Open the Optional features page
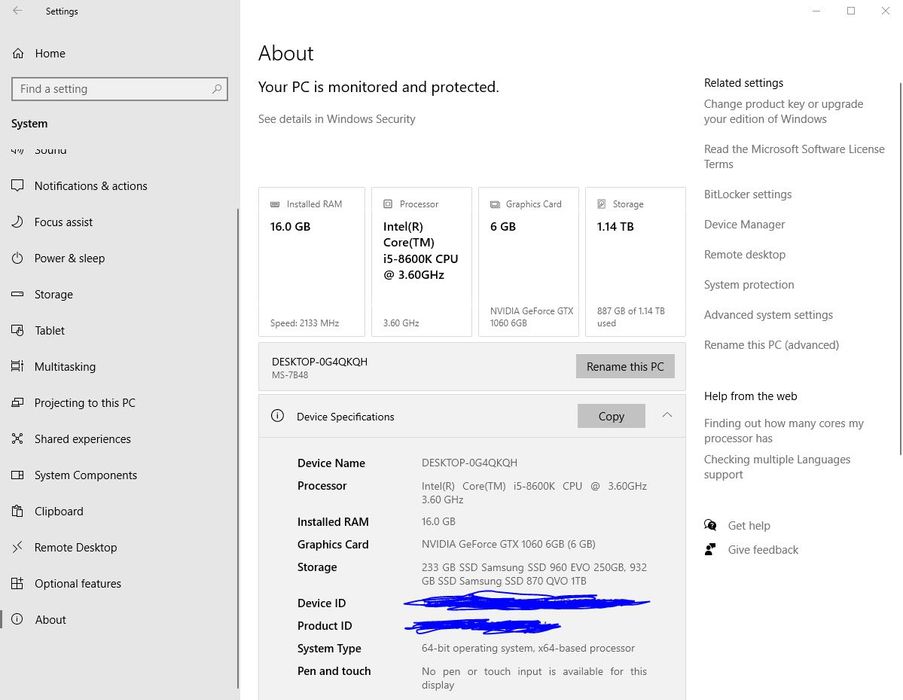 [77, 584]
